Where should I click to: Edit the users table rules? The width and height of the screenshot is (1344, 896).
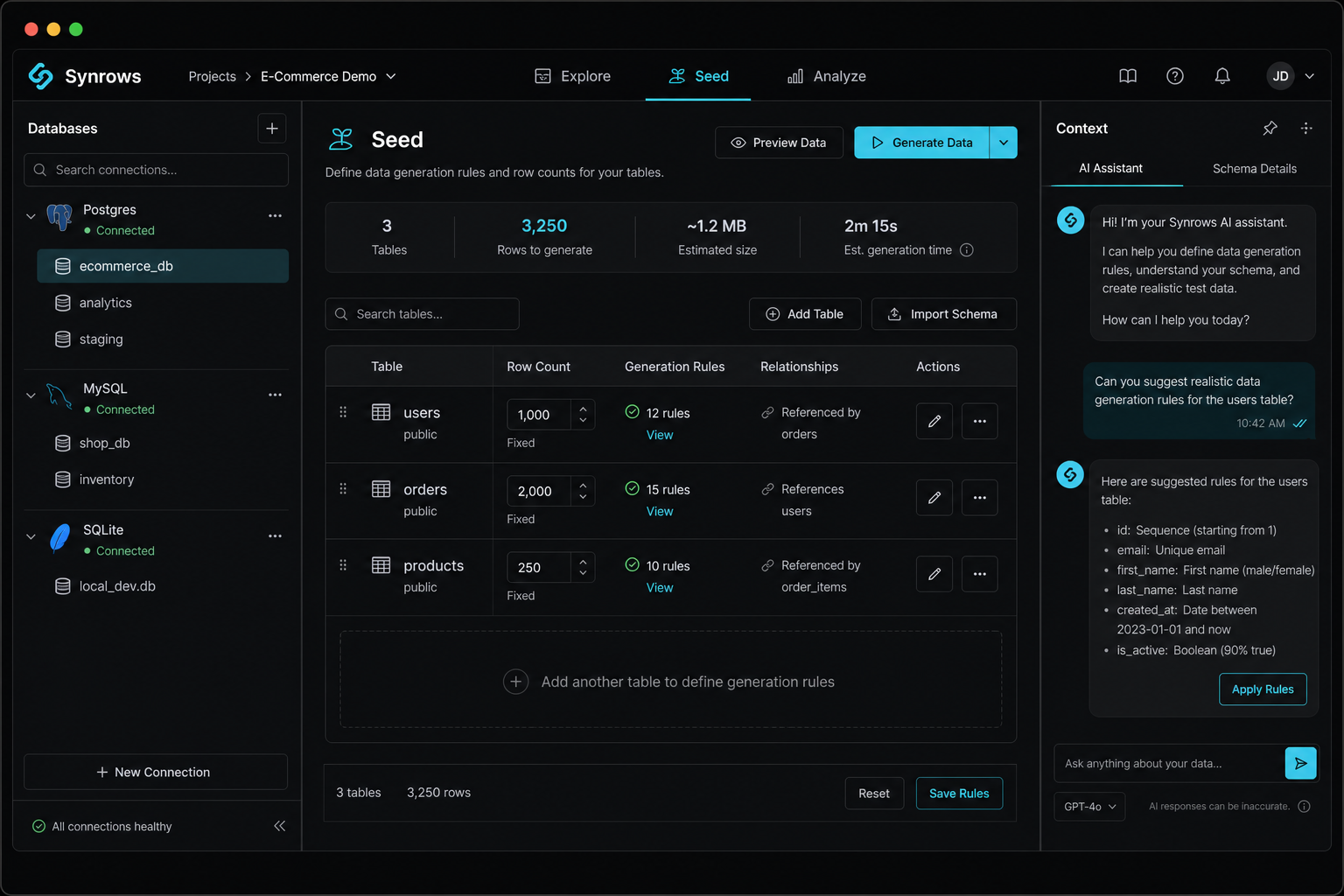(934, 421)
